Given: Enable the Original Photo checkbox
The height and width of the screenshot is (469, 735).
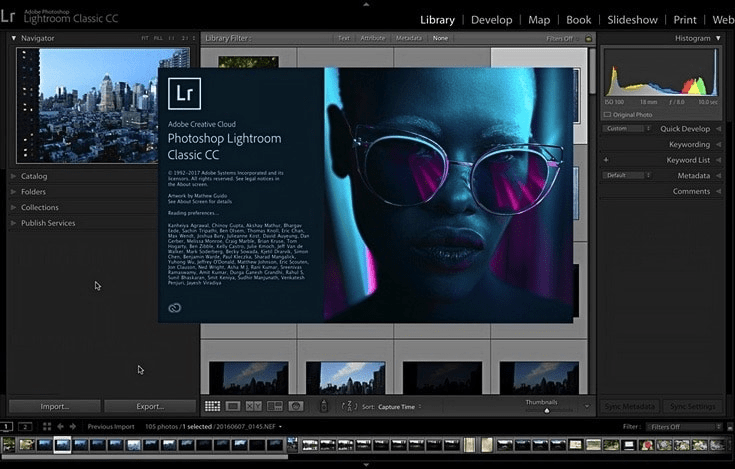Looking at the screenshot, I should click(606, 115).
